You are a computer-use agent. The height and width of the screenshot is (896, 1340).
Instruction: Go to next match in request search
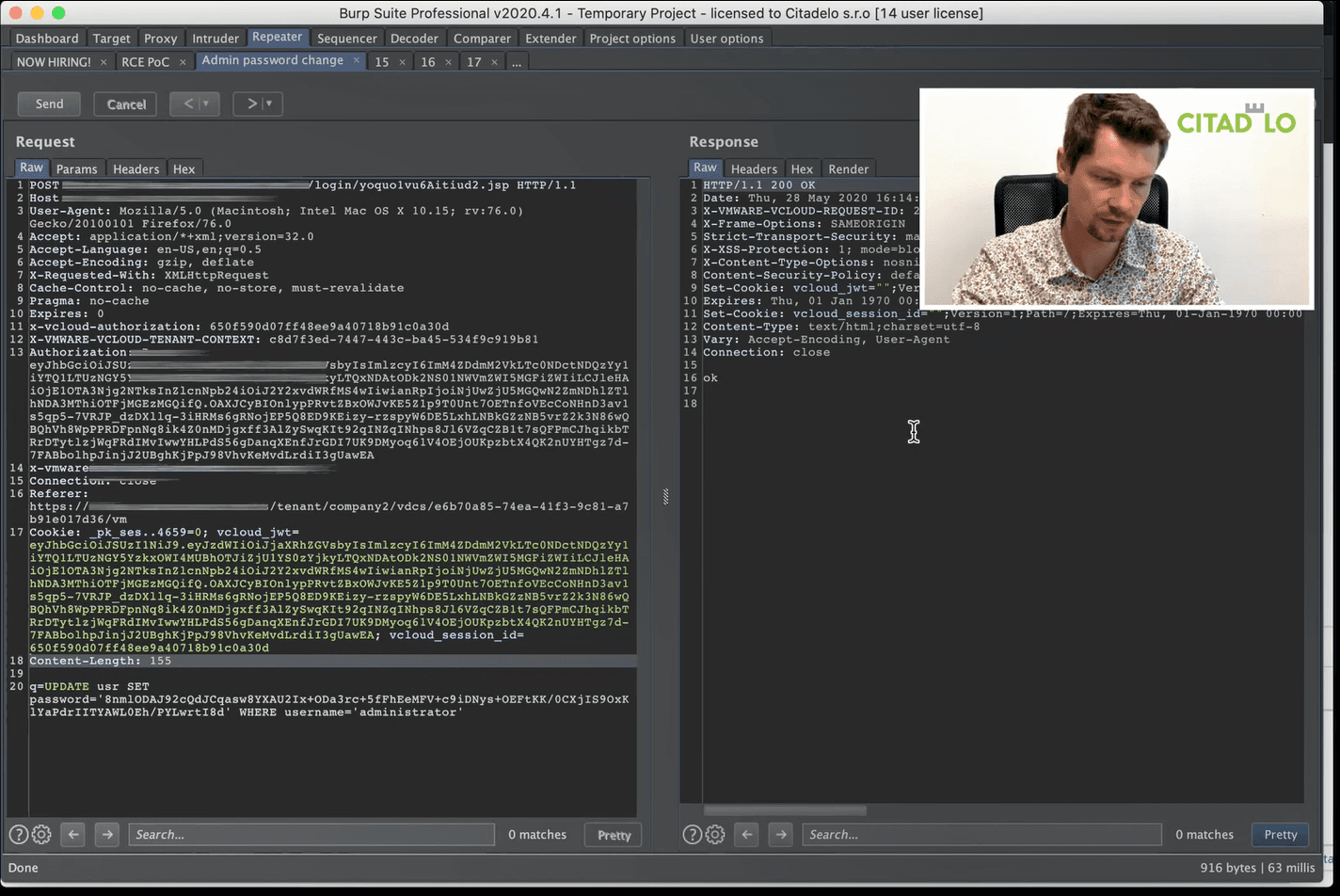[x=107, y=834]
